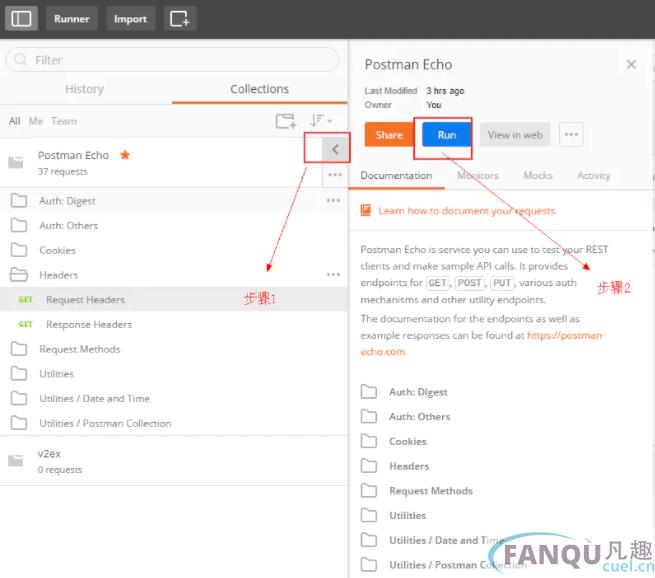655x578 pixels.
Task: Open the GET Request Headers request
Action: pos(174,299)
